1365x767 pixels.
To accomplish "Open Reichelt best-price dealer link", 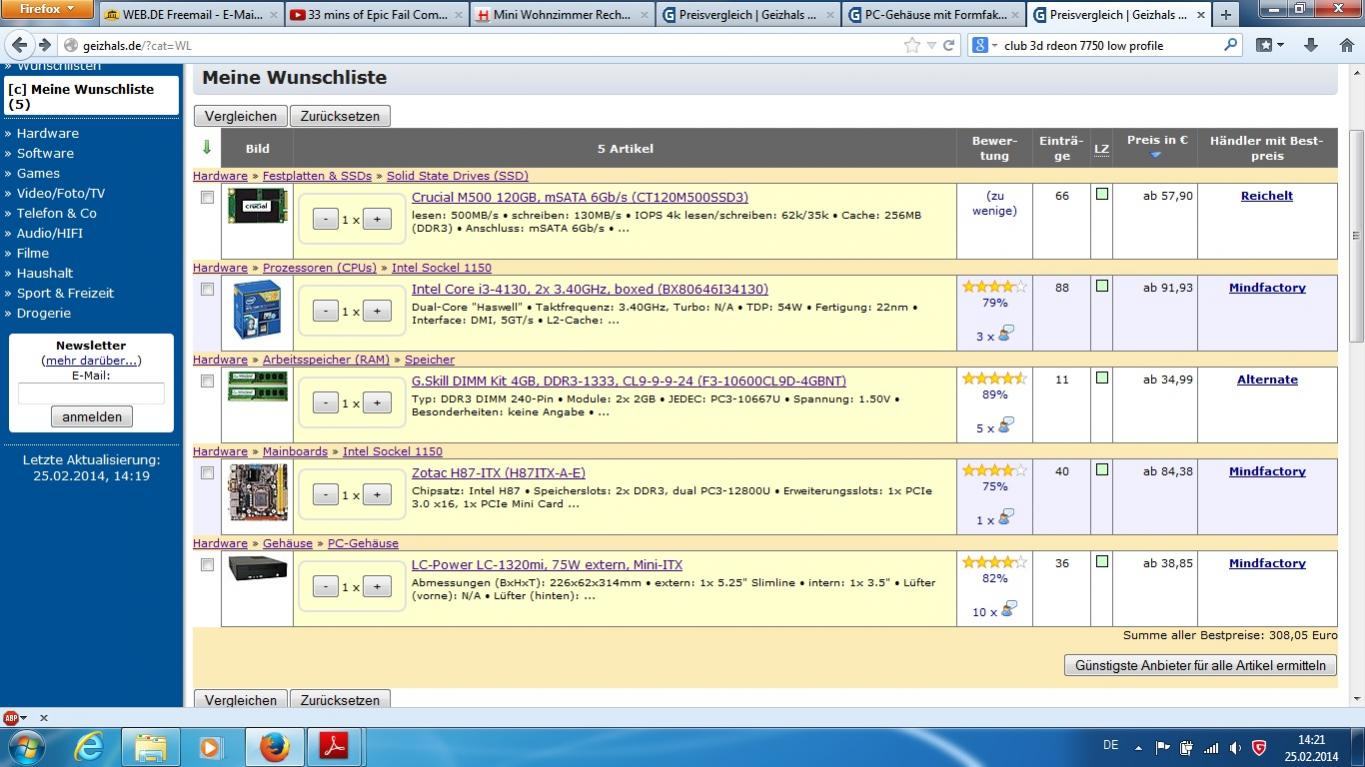I will point(1267,196).
